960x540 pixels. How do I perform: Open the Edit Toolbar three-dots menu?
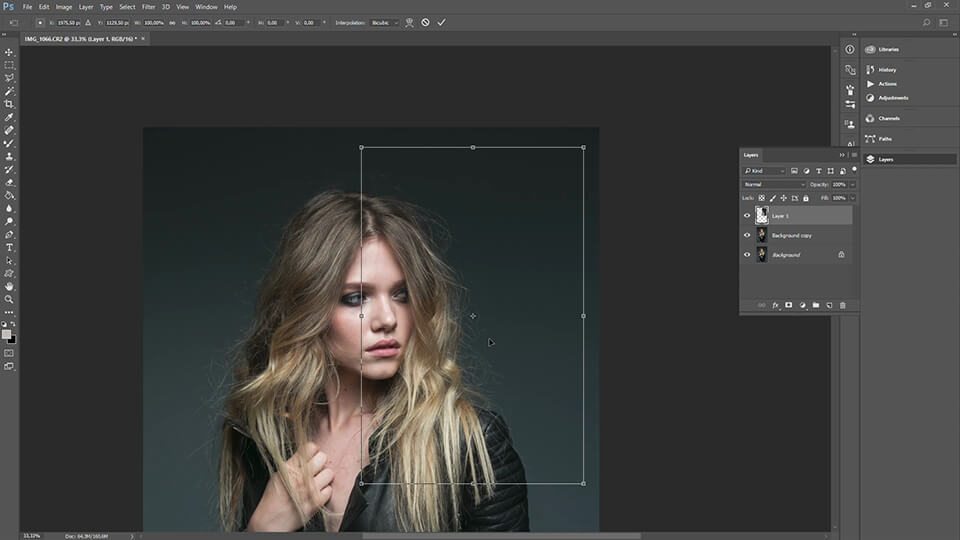(9, 312)
